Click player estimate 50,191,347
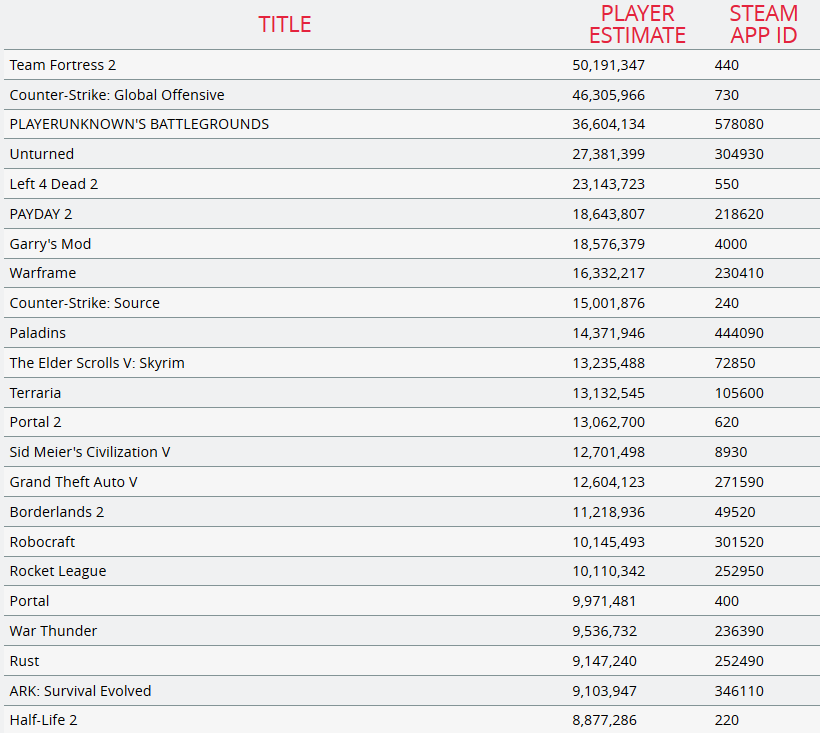 [x=608, y=65]
